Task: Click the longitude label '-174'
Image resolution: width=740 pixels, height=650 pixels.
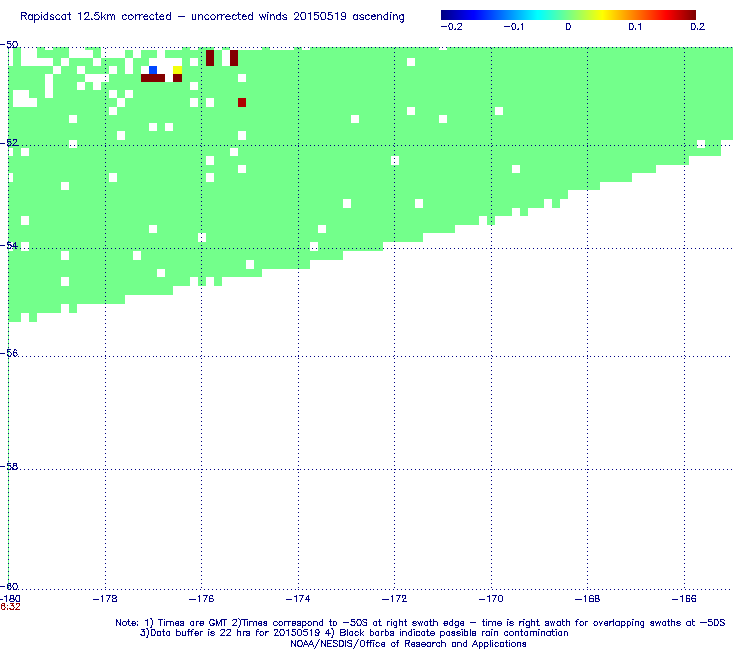Action: pyautogui.click(x=298, y=599)
